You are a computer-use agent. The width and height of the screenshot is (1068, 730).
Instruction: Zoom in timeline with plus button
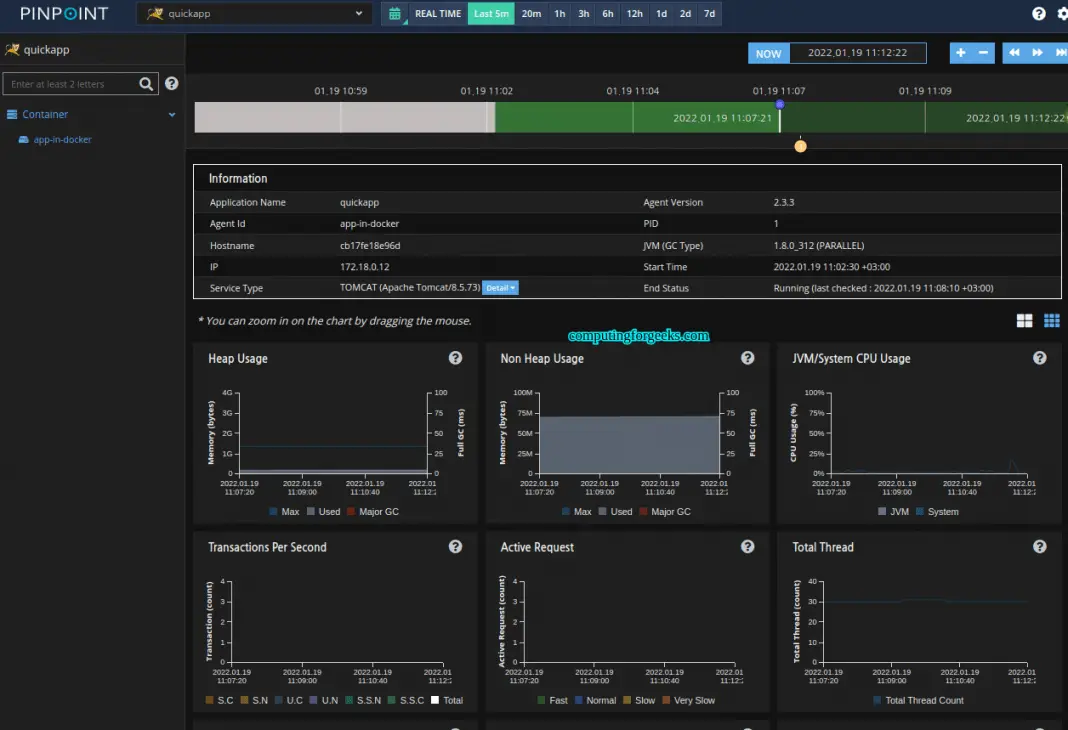960,53
